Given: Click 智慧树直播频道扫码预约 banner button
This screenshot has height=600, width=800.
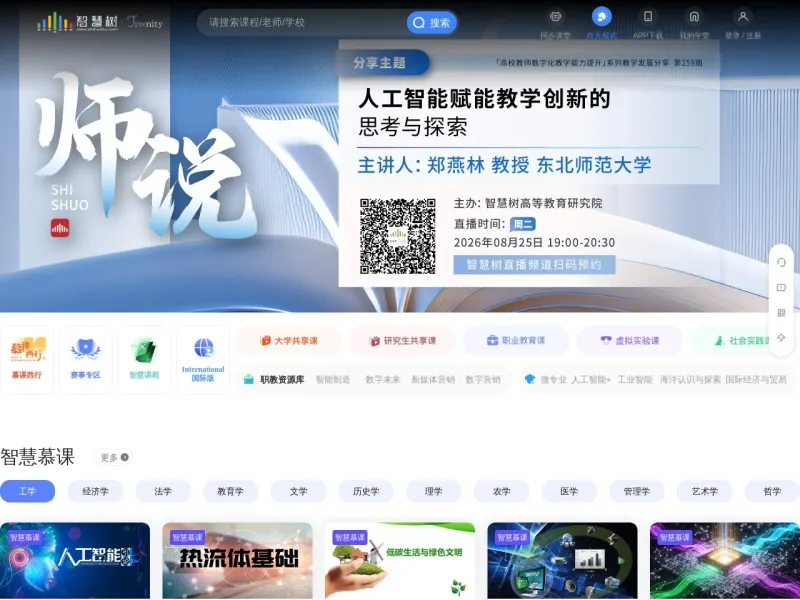Looking at the screenshot, I should 534,264.
